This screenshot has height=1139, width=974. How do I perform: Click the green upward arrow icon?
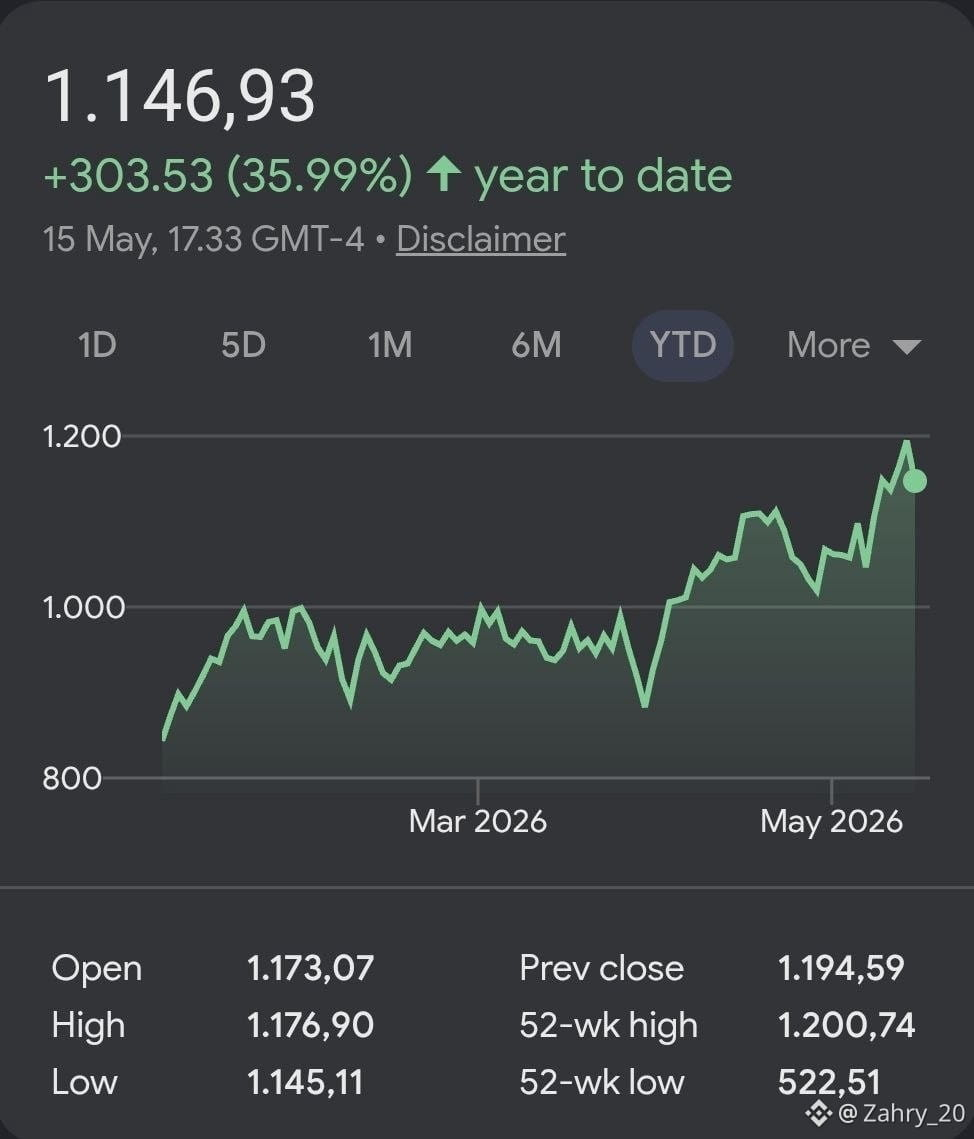(444, 175)
